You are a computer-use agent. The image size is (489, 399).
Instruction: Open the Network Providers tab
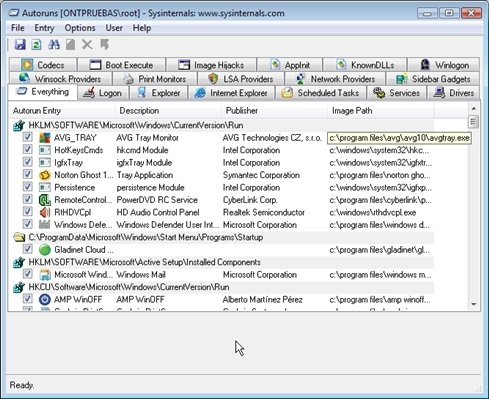[x=335, y=79]
